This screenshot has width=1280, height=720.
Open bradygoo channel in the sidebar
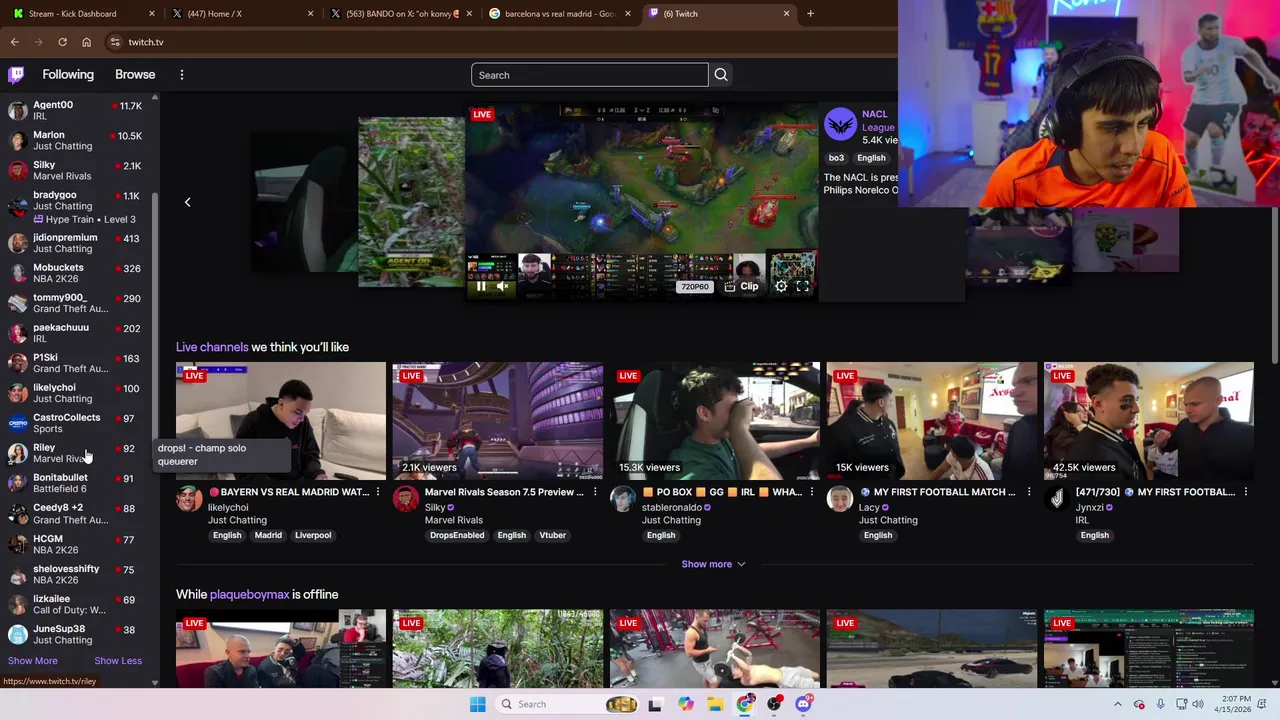pyautogui.click(x=75, y=206)
